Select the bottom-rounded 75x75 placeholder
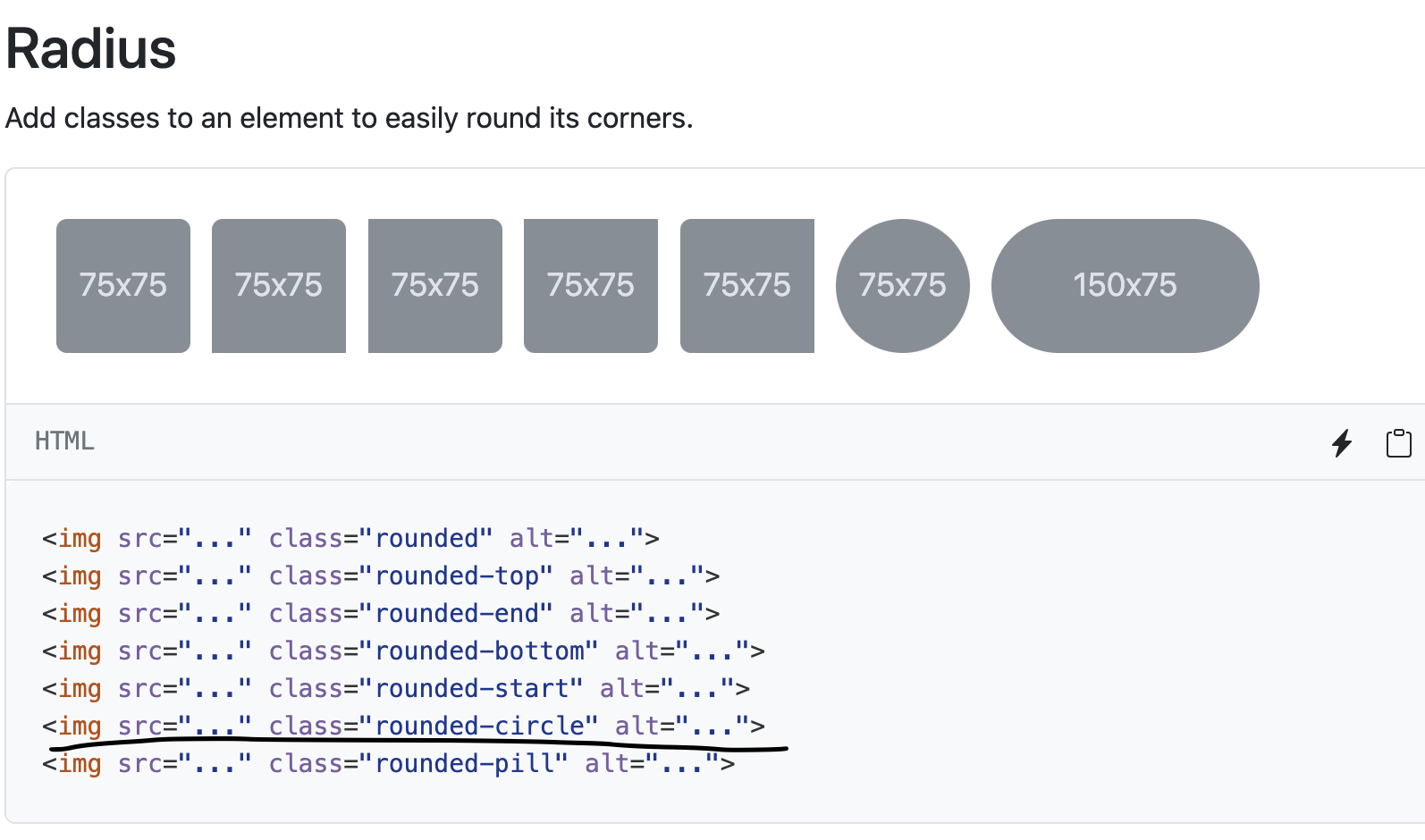 pyautogui.click(x=591, y=286)
